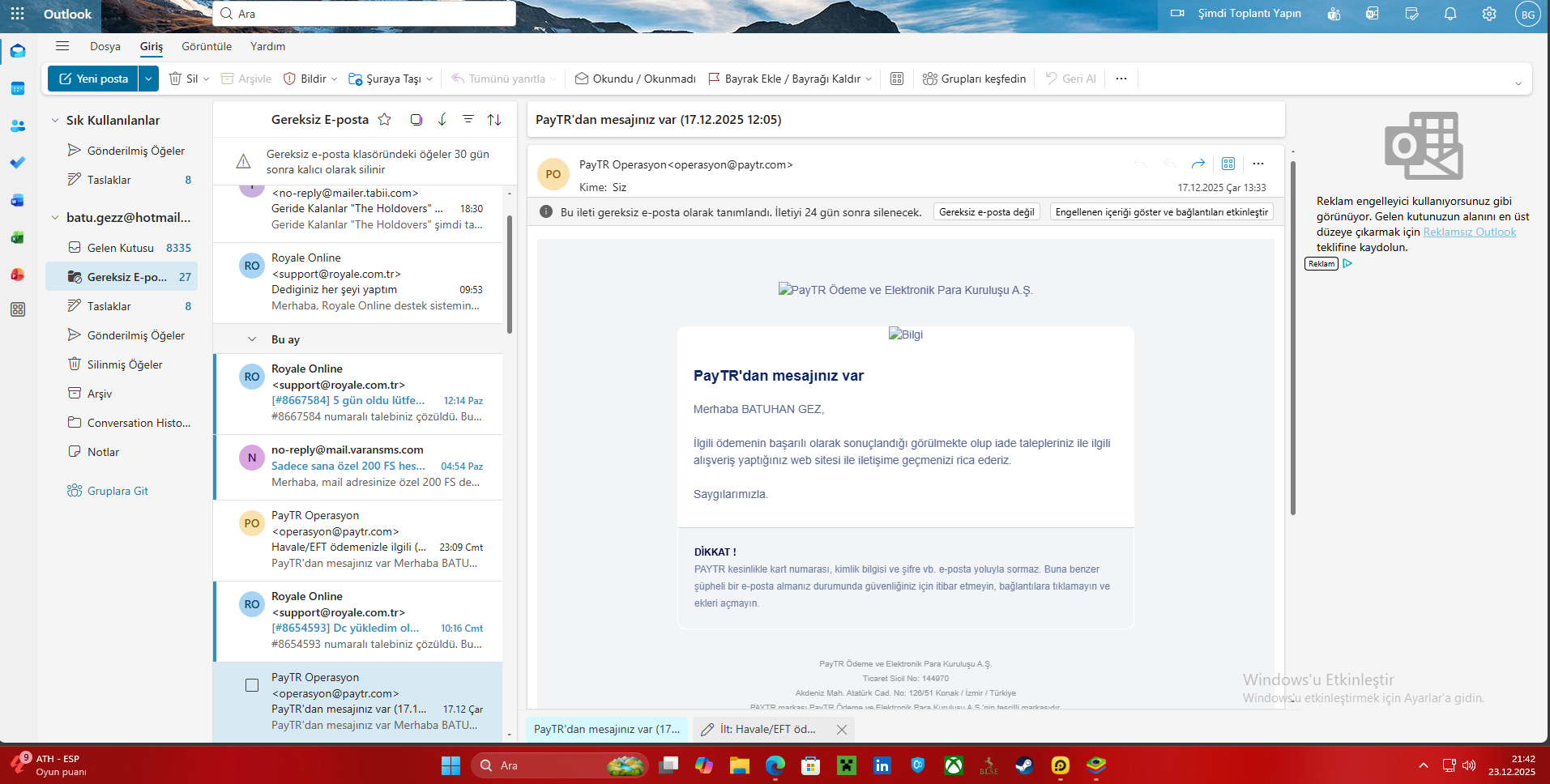
Task: Click Gereksiz e-posta değil button
Action: (x=987, y=212)
